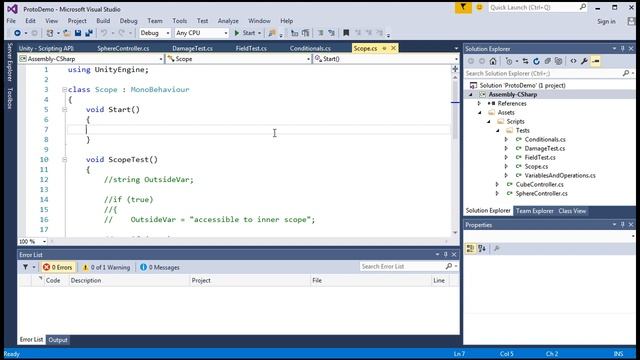Click the uncomment lines toolbar icon
640x360 pixels.
[x=331, y=33]
